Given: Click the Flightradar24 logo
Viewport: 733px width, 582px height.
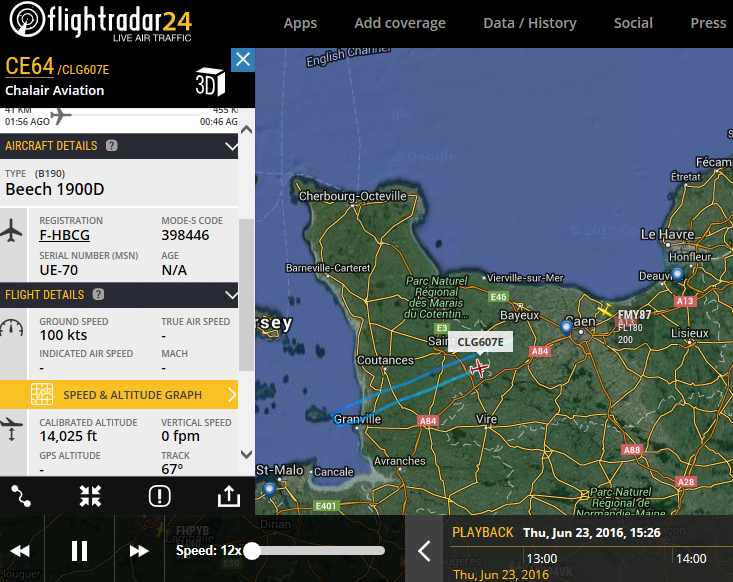Looking at the screenshot, I should pos(101,22).
